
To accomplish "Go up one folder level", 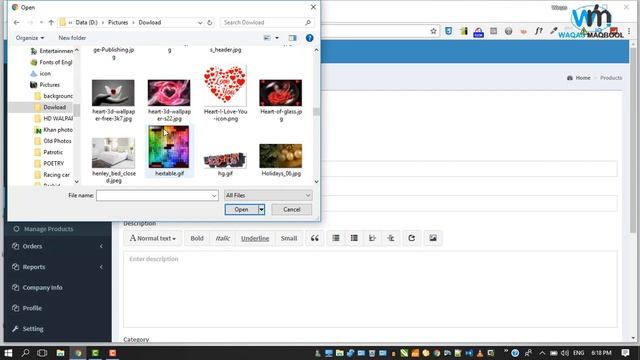I will click(x=51, y=22).
